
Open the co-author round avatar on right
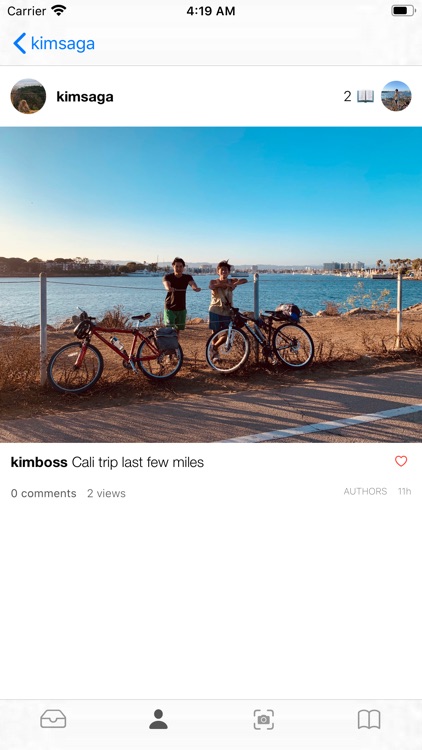pos(396,96)
